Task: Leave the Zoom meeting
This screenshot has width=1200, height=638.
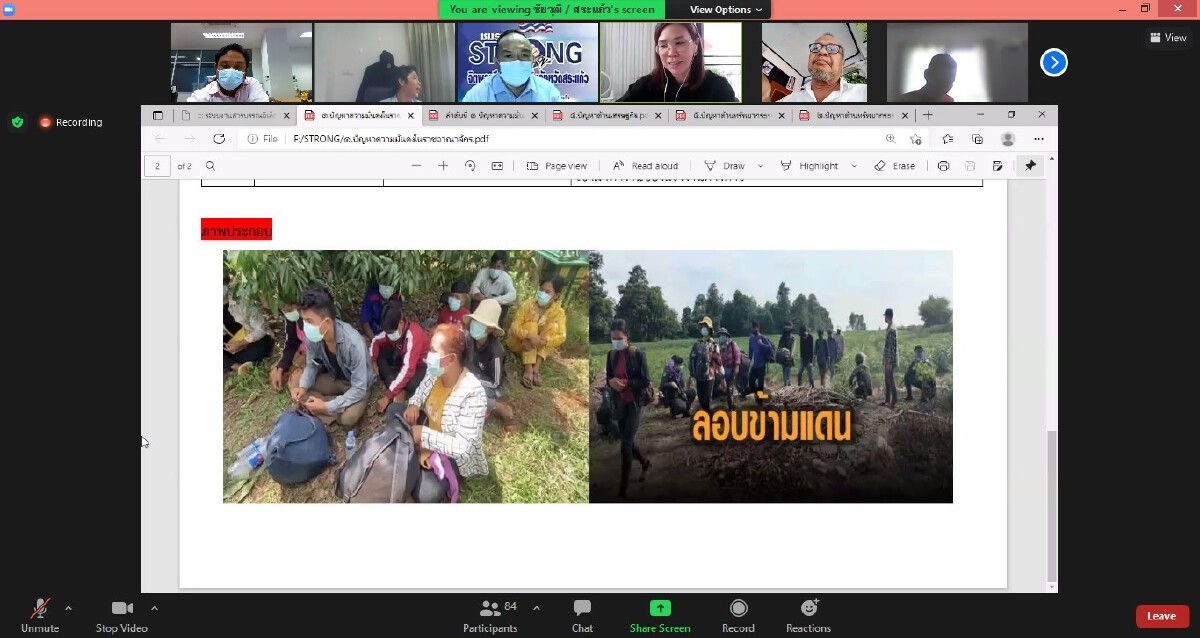Action: tap(1161, 616)
